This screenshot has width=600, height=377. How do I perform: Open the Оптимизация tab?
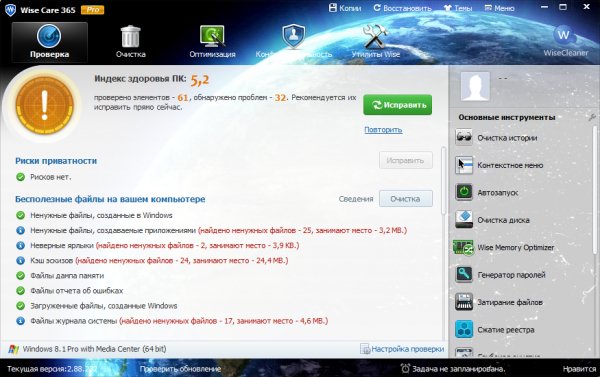(x=212, y=42)
